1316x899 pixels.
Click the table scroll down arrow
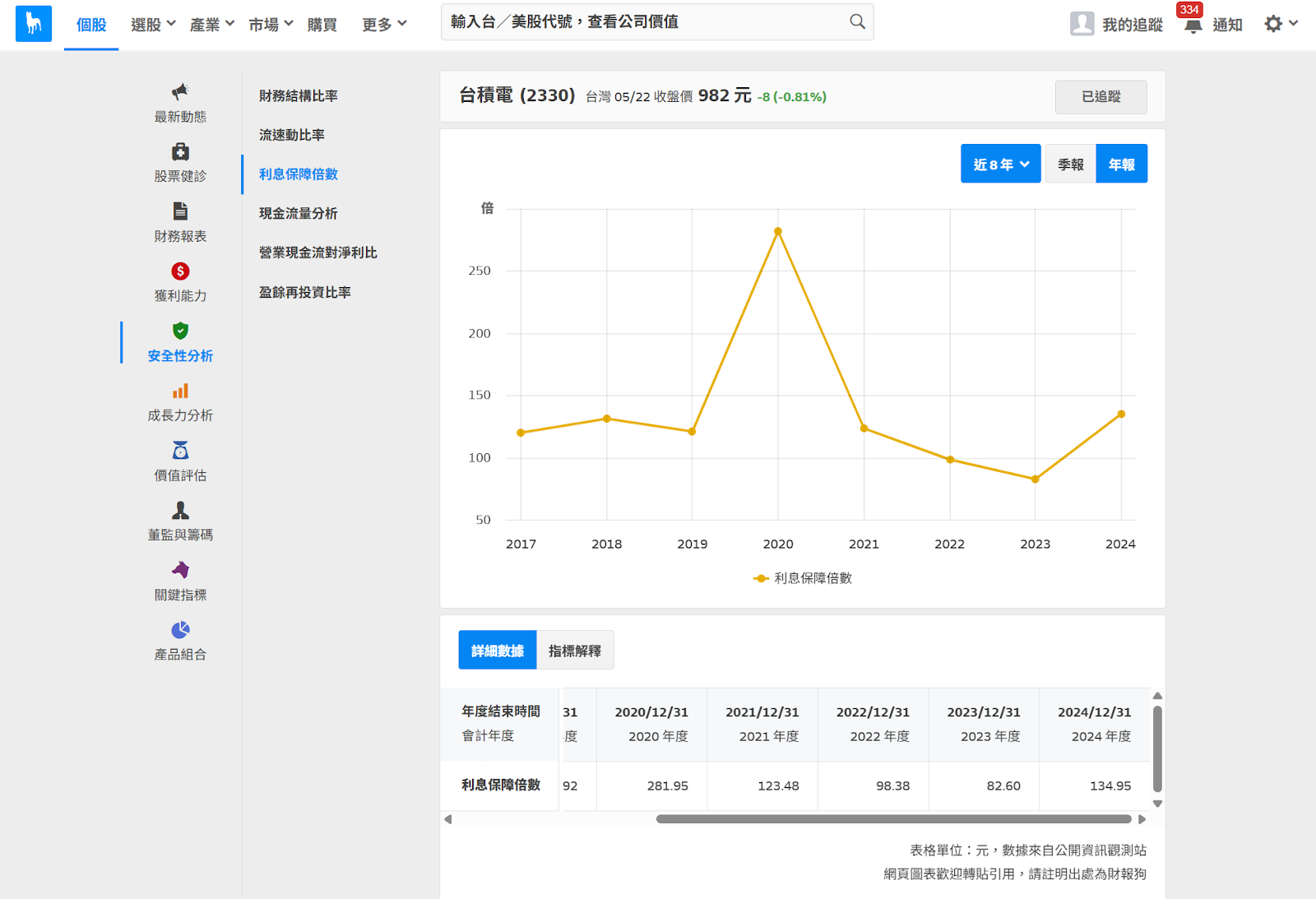[1157, 804]
